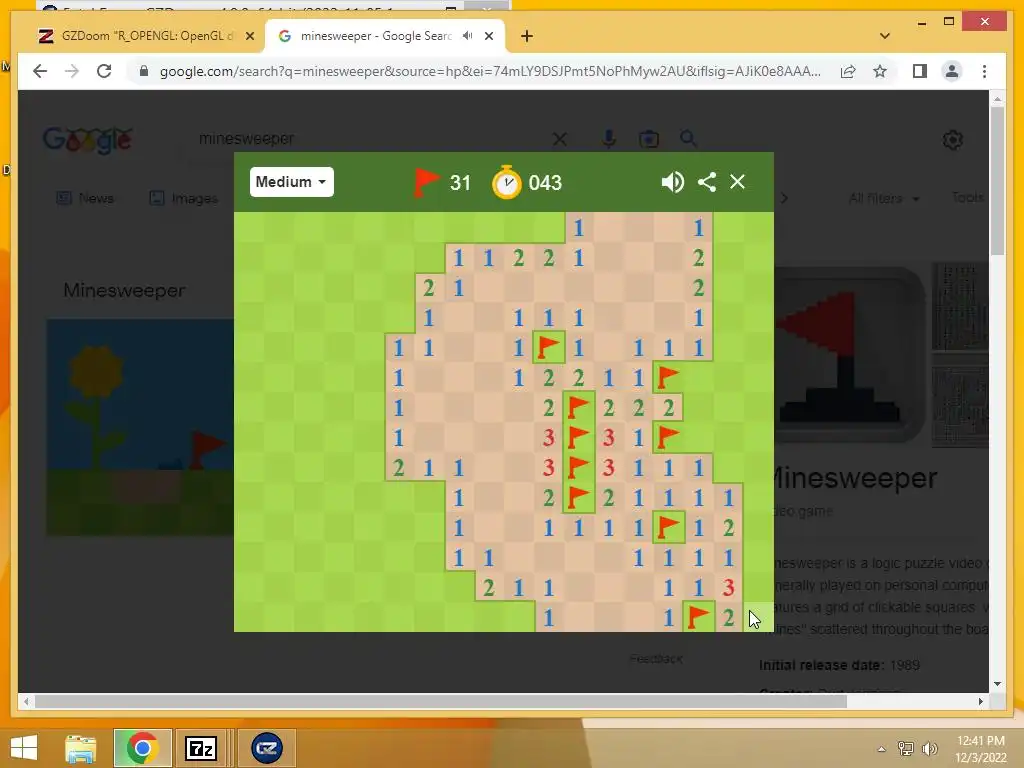Click the system volume tray icon
Image resolution: width=1024 pixels, height=768 pixels.
pyautogui.click(x=929, y=749)
